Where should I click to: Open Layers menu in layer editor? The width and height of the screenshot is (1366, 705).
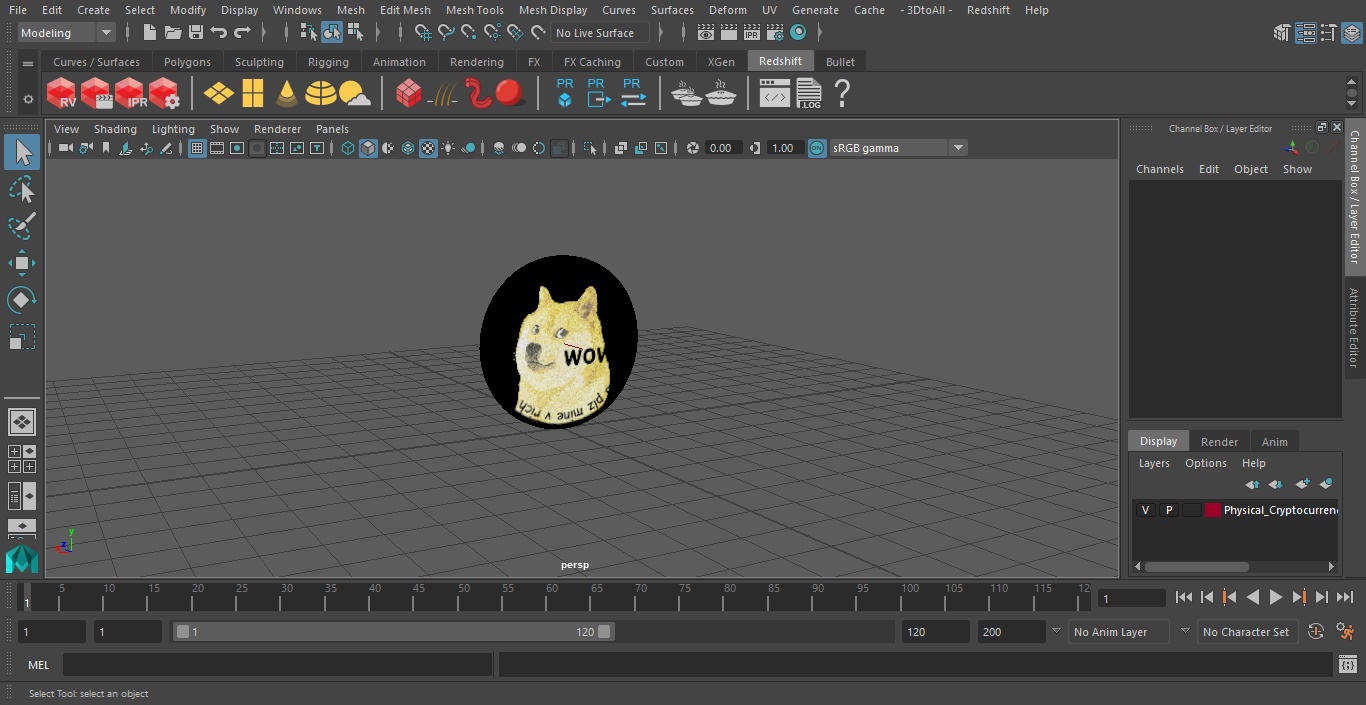click(1154, 463)
